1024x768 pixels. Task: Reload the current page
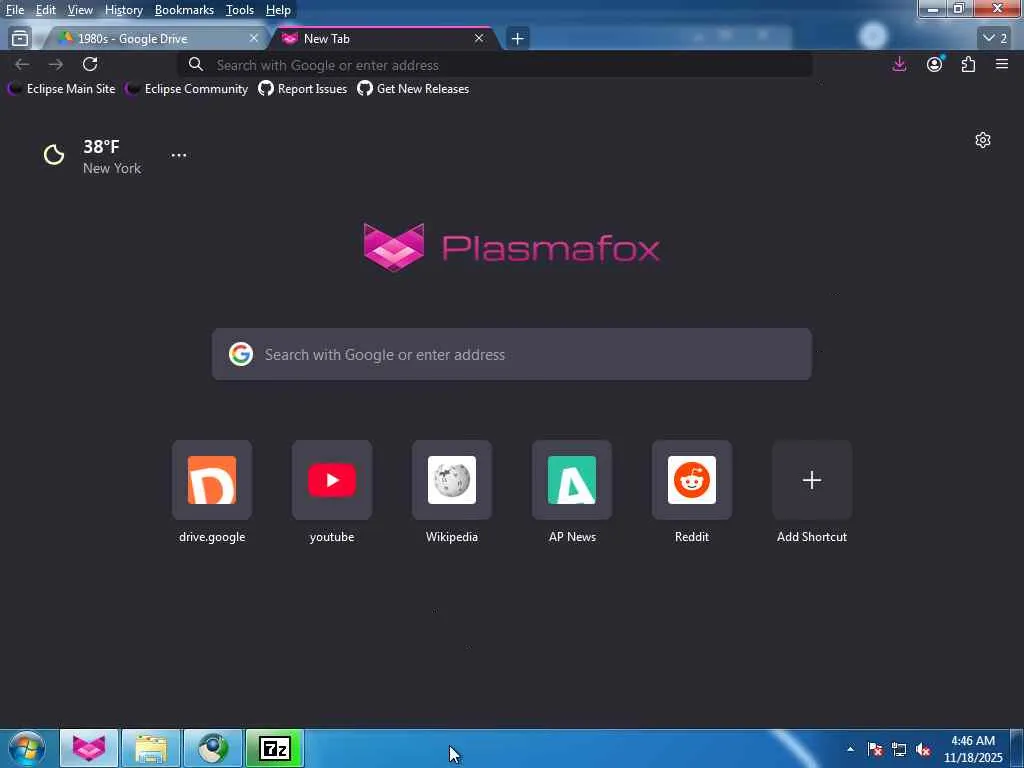point(90,64)
